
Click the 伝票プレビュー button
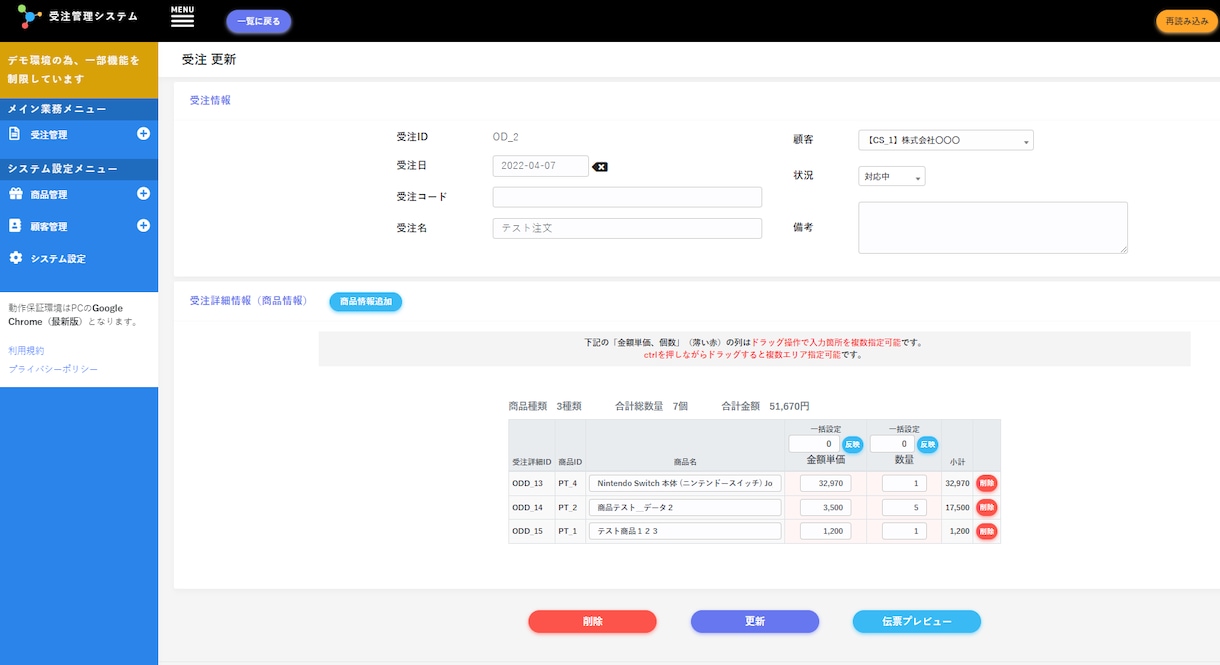pos(917,621)
